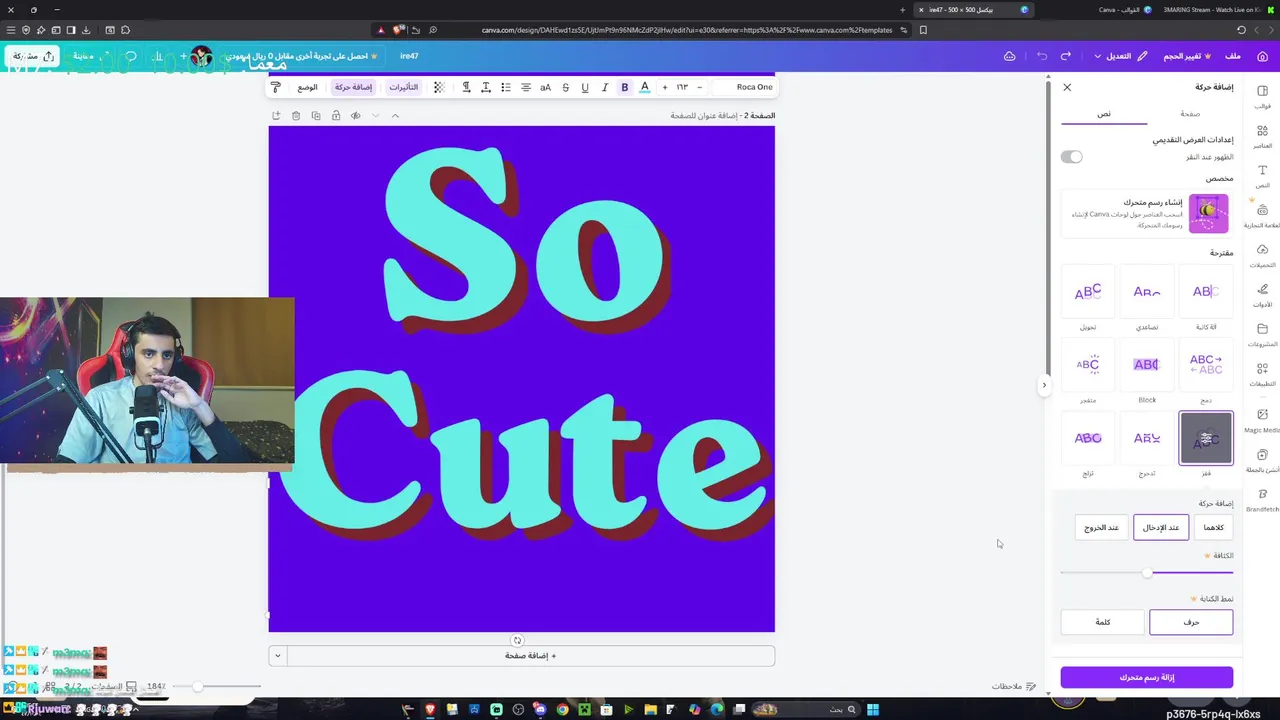Hide page 2 with the eye icon

355,116
